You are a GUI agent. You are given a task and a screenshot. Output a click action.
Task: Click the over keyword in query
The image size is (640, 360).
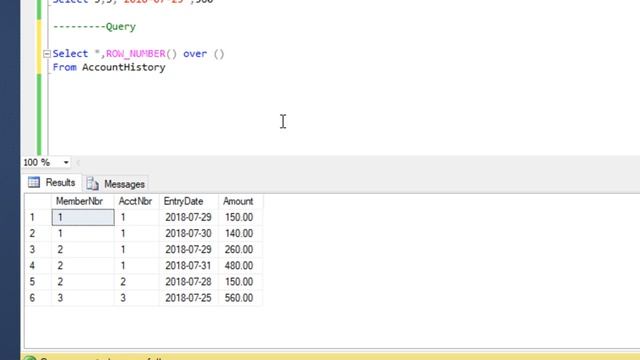tap(195, 54)
